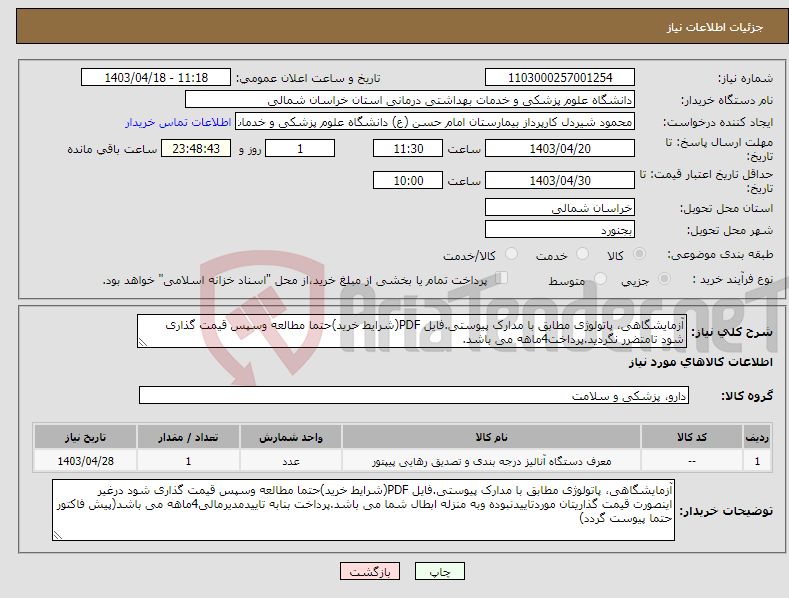Click the تعداد / مقدار column header
The height and width of the screenshot is (598, 789).
tap(188, 437)
